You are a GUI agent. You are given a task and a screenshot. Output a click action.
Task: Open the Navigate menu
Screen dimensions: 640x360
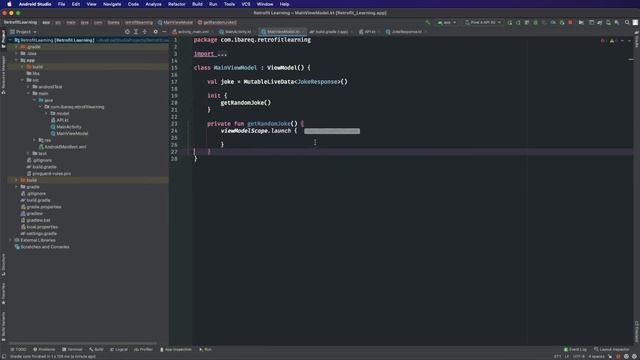pyautogui.click(x=112, y=4)
